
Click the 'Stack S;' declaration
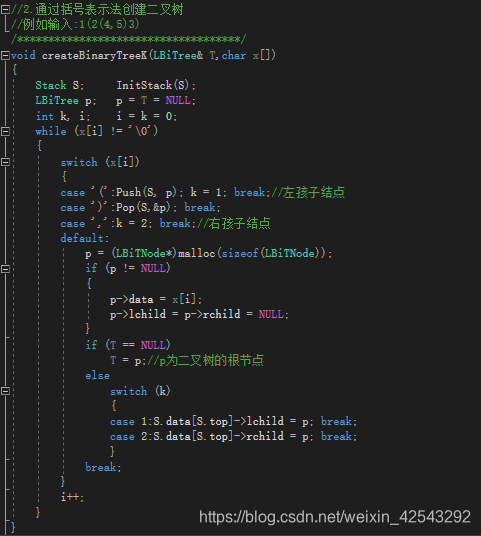(59, 85)
